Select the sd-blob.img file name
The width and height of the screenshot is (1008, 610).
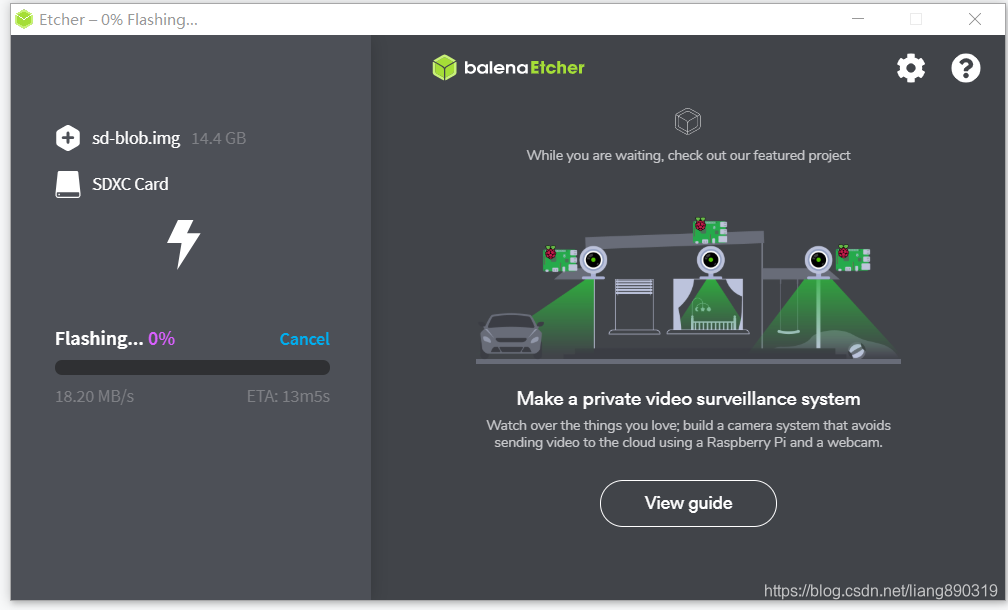pos(136,138)
